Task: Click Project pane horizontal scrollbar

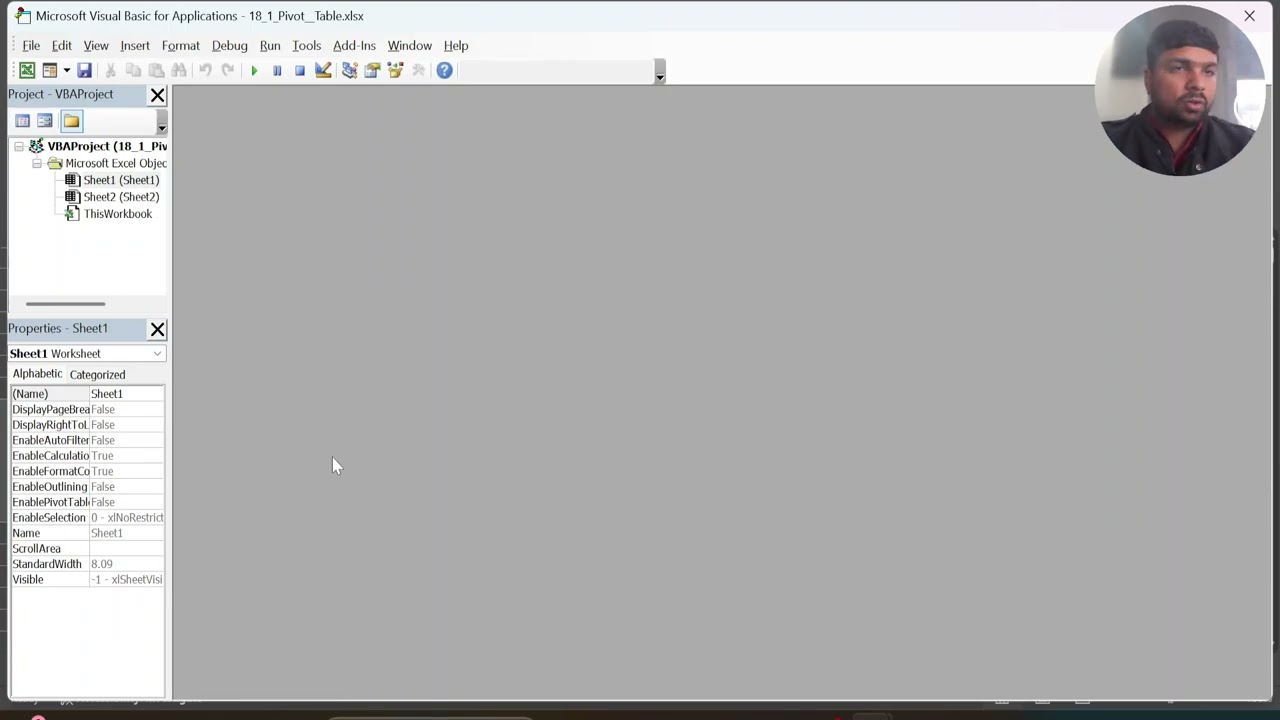Action: pos(65,303)
